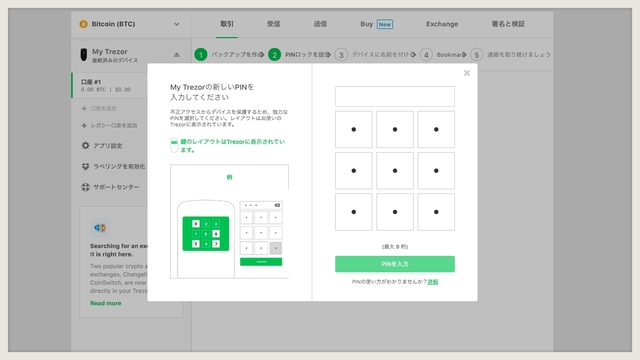Click the exchange promo card icon
640x360 pixels.
click(100, 228)
